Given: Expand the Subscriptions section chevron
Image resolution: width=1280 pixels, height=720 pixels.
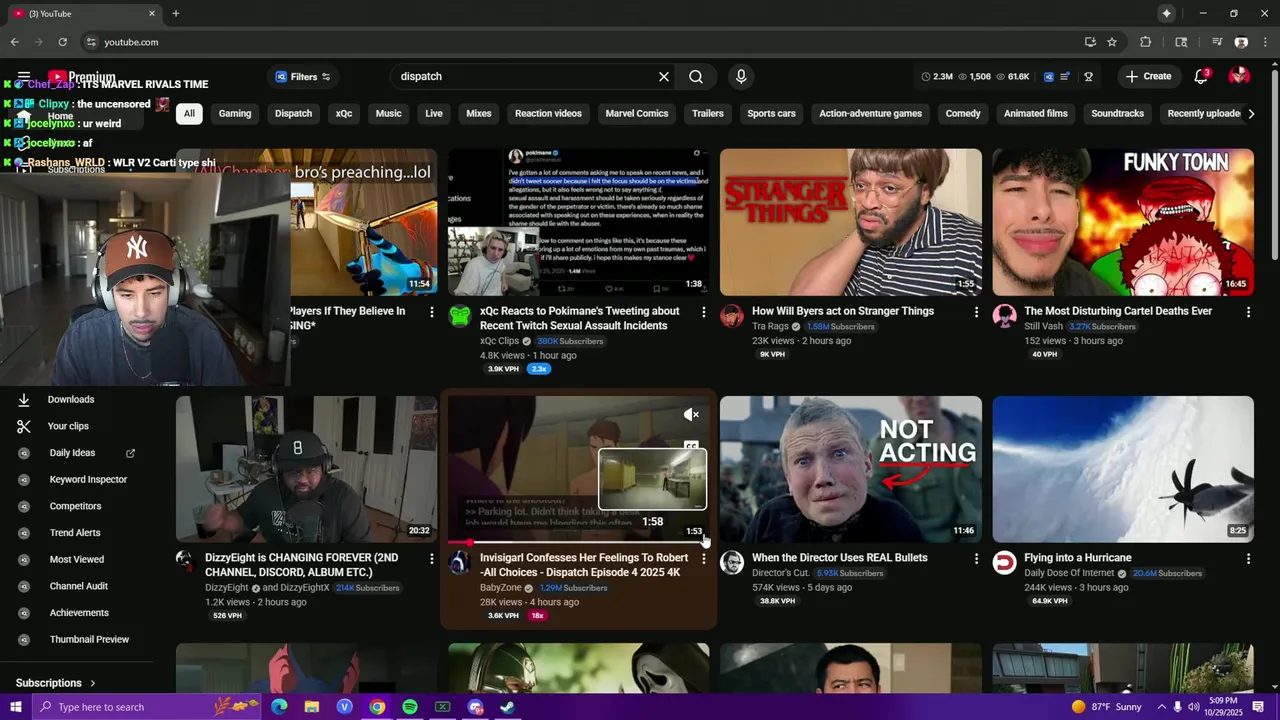Looking at the screenshot, I should 93,683.
